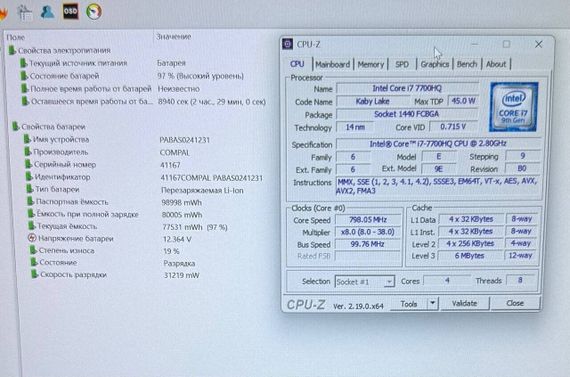Image resolution: width=570 pixels, height=377 pixels.
Task: Click the field column header
Action: (16, 37)
